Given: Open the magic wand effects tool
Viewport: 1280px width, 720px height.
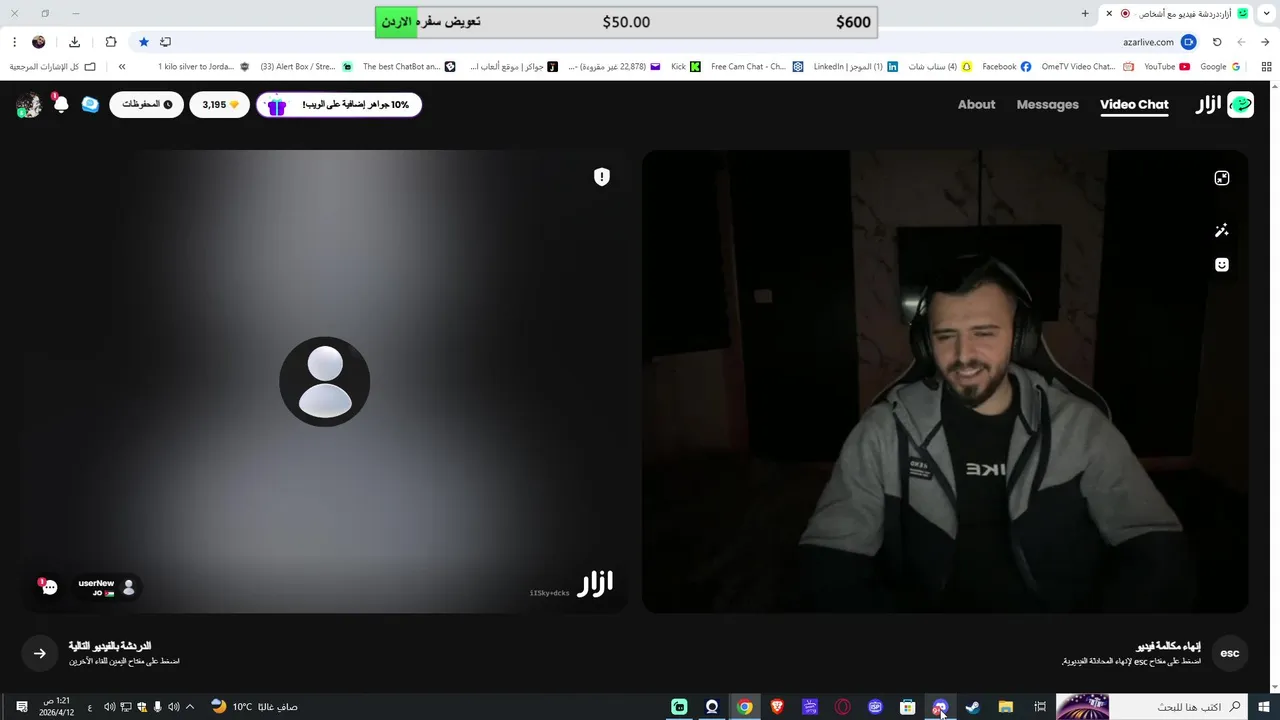Looking at the screenshot, I should 1221,231.
